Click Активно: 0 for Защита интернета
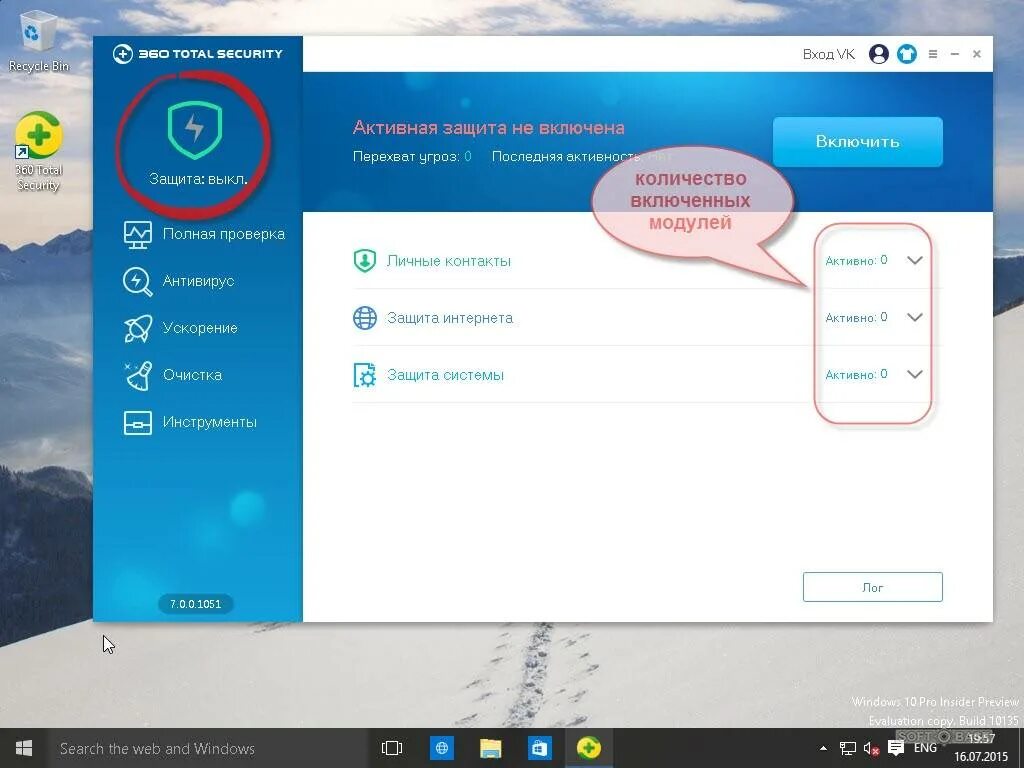This screenshot has width=1024, height=768. coord(856,317)
